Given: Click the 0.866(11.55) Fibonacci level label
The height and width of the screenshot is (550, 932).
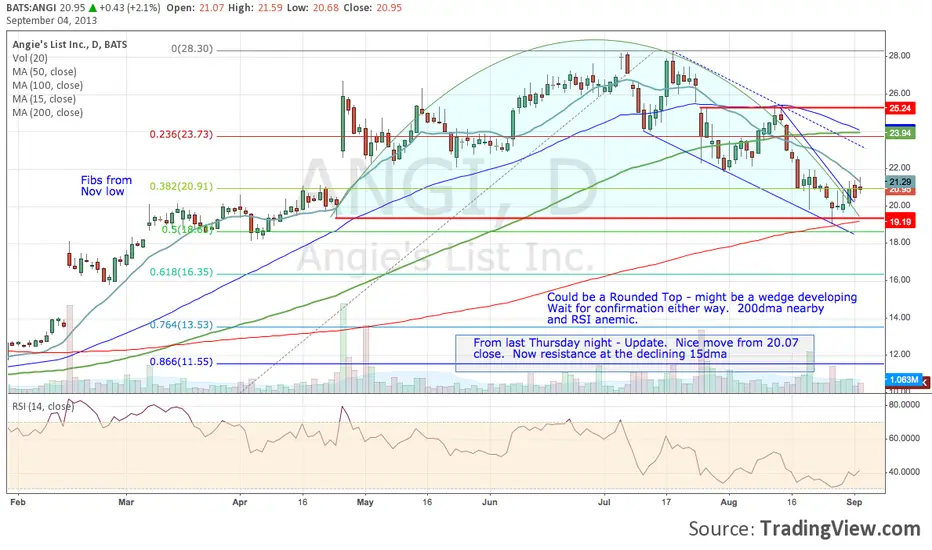Looking at the screenshot, I should coord(181,362).
